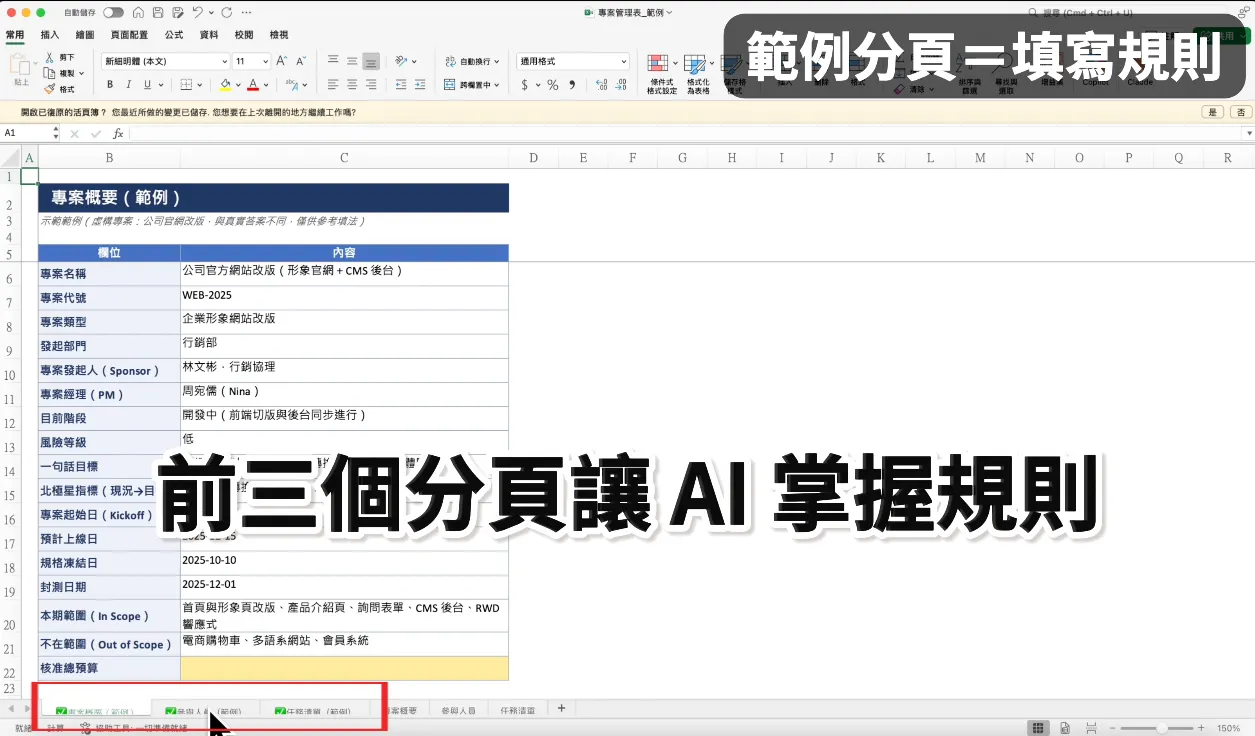Set middle vertical alignment
1255x736 pixels.
tap(352, 61)
